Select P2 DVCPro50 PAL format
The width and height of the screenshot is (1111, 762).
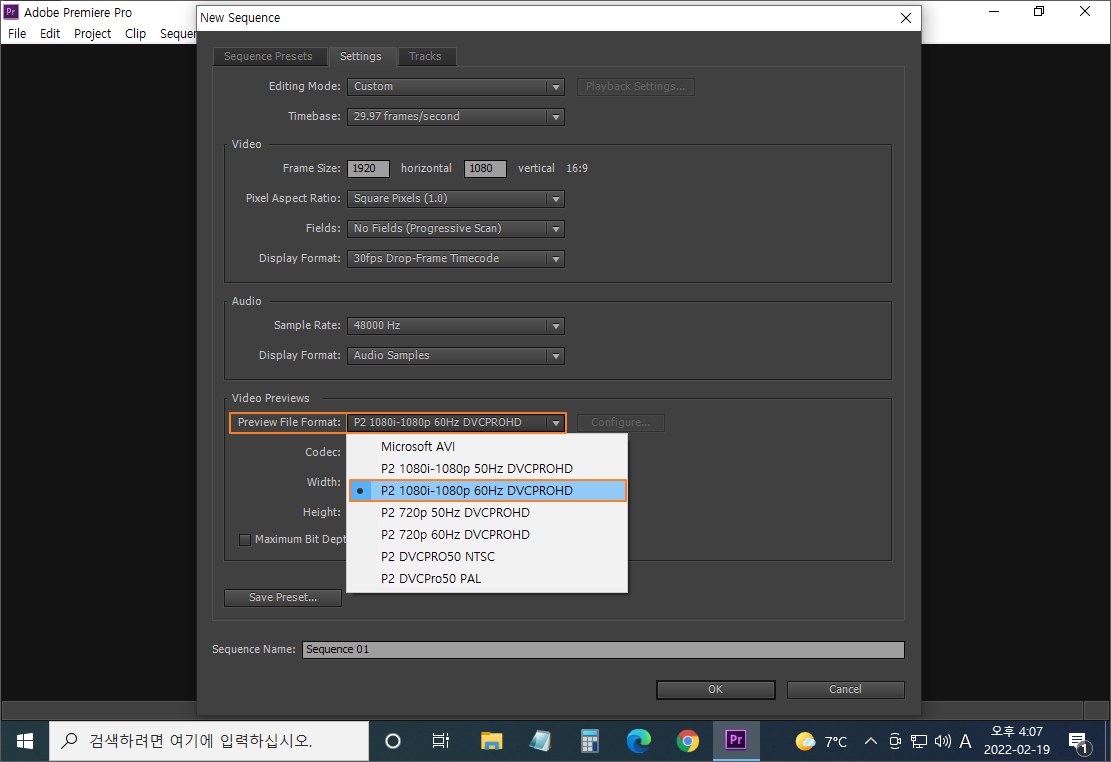(x=487, y=578)
